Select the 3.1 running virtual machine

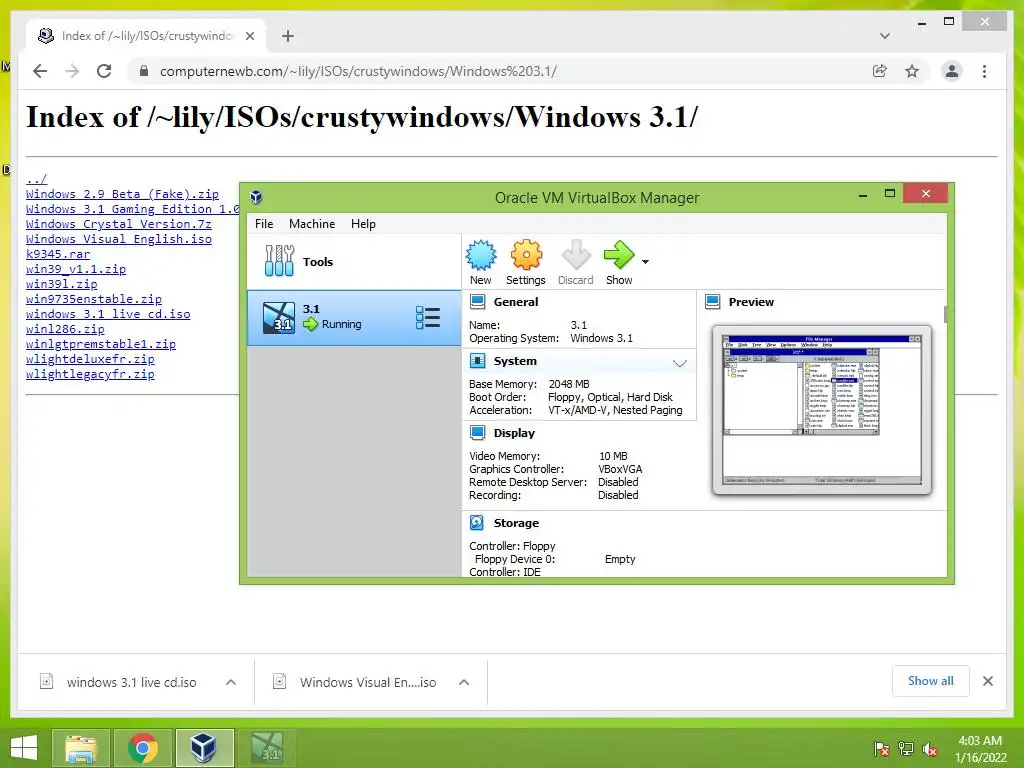[353, 317]
